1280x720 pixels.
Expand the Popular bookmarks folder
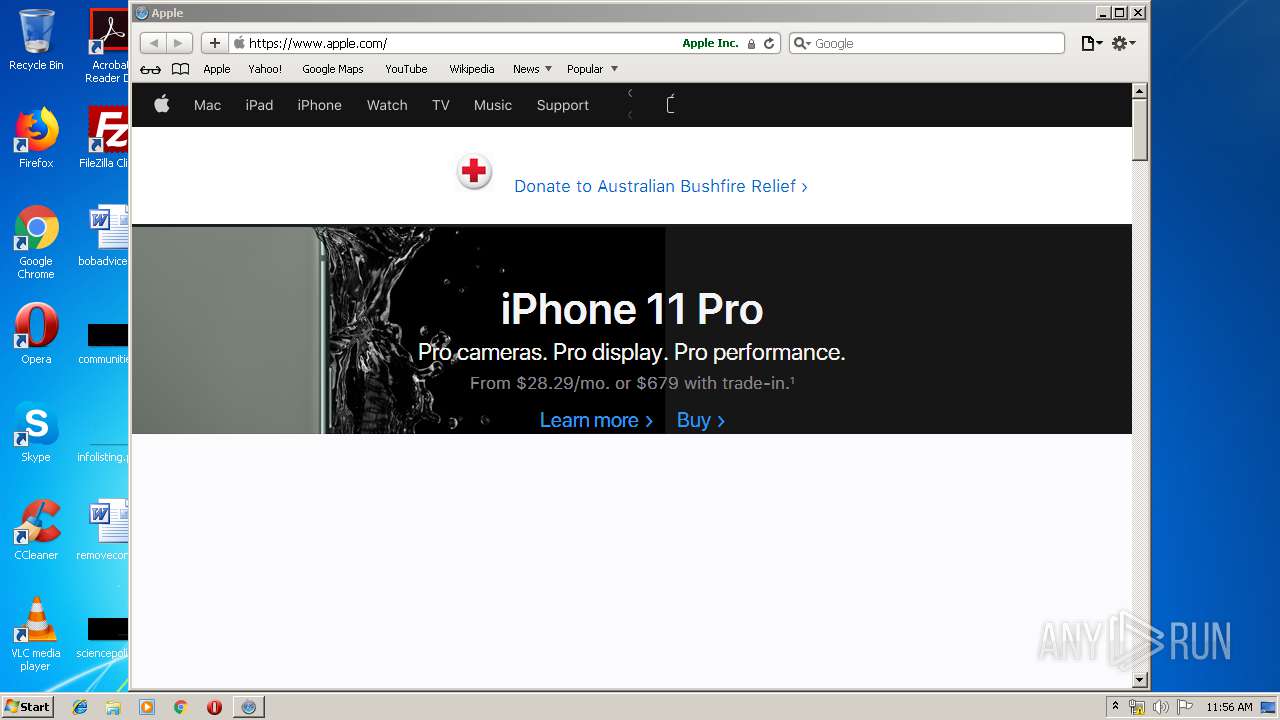coord(592,69)
